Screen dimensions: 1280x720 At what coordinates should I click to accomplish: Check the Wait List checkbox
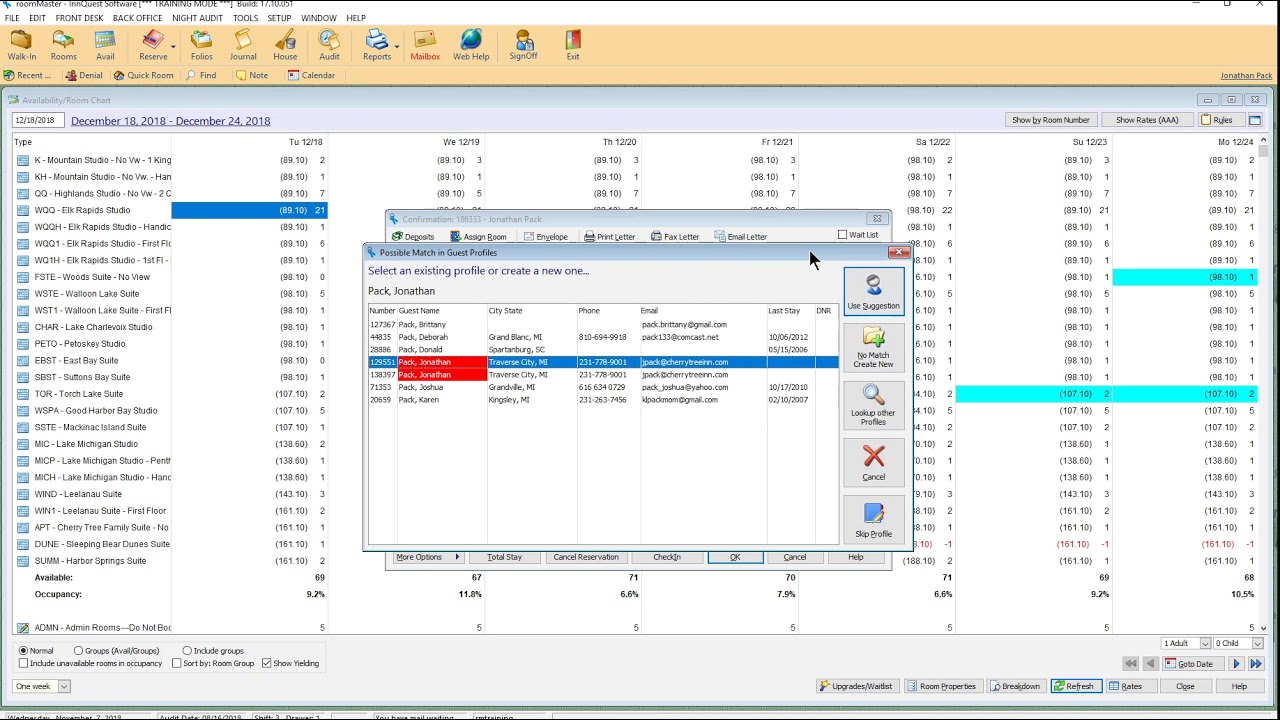[x=843, y=235]
